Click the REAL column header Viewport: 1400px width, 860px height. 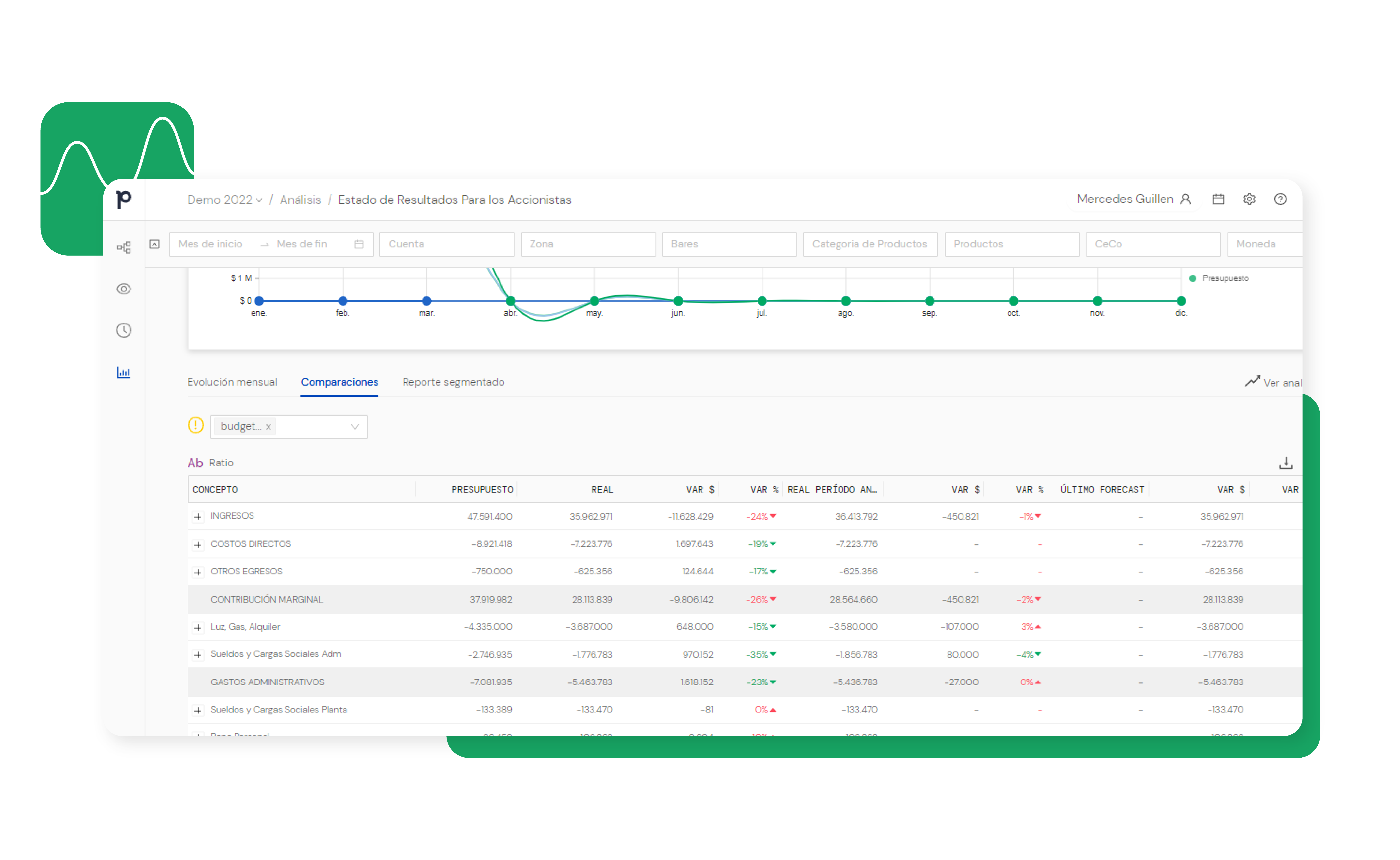coord(602,489)
